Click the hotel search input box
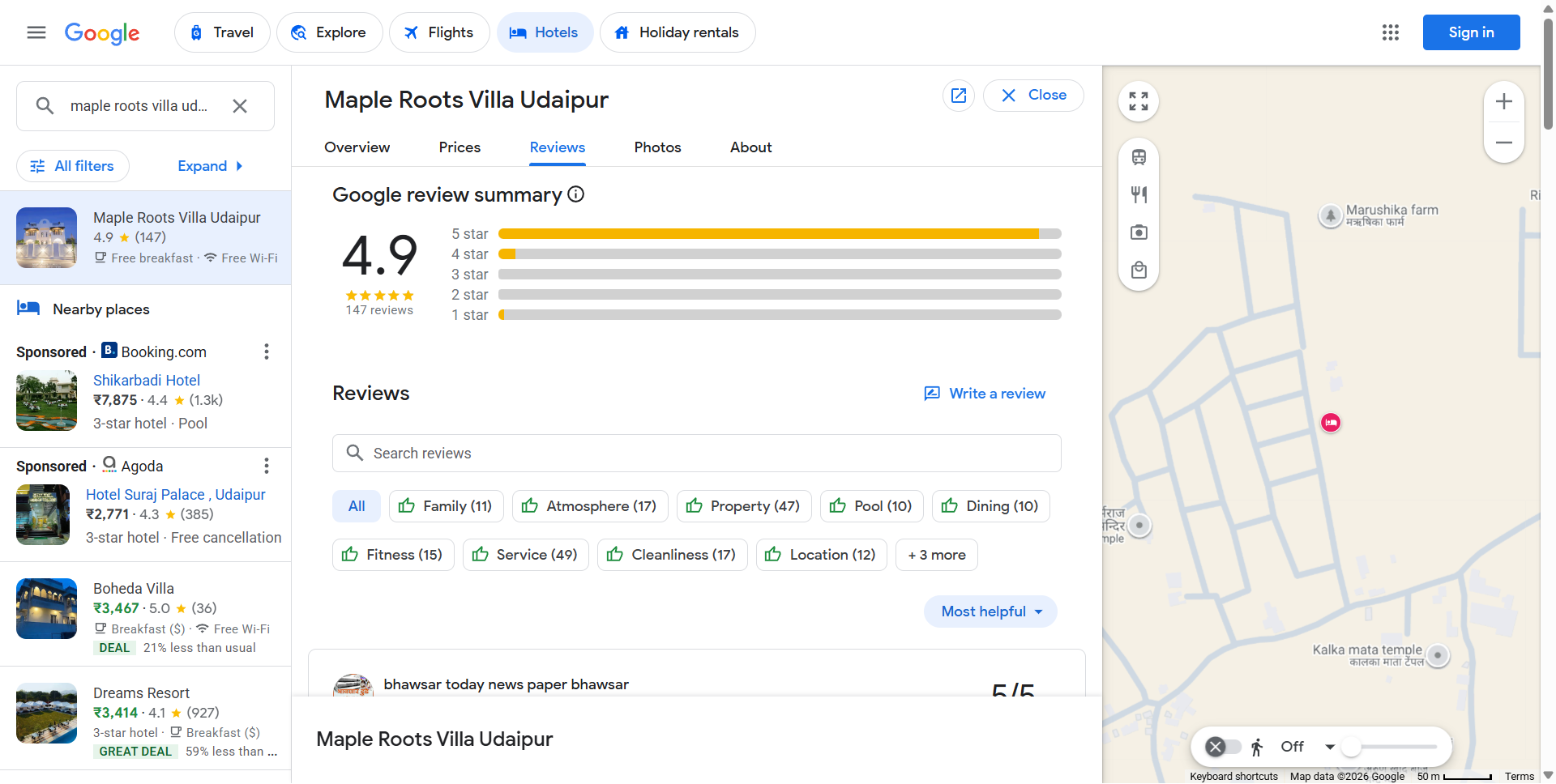Image resolution: width=1556 pixels, height=784 pixels. point(146,106)
